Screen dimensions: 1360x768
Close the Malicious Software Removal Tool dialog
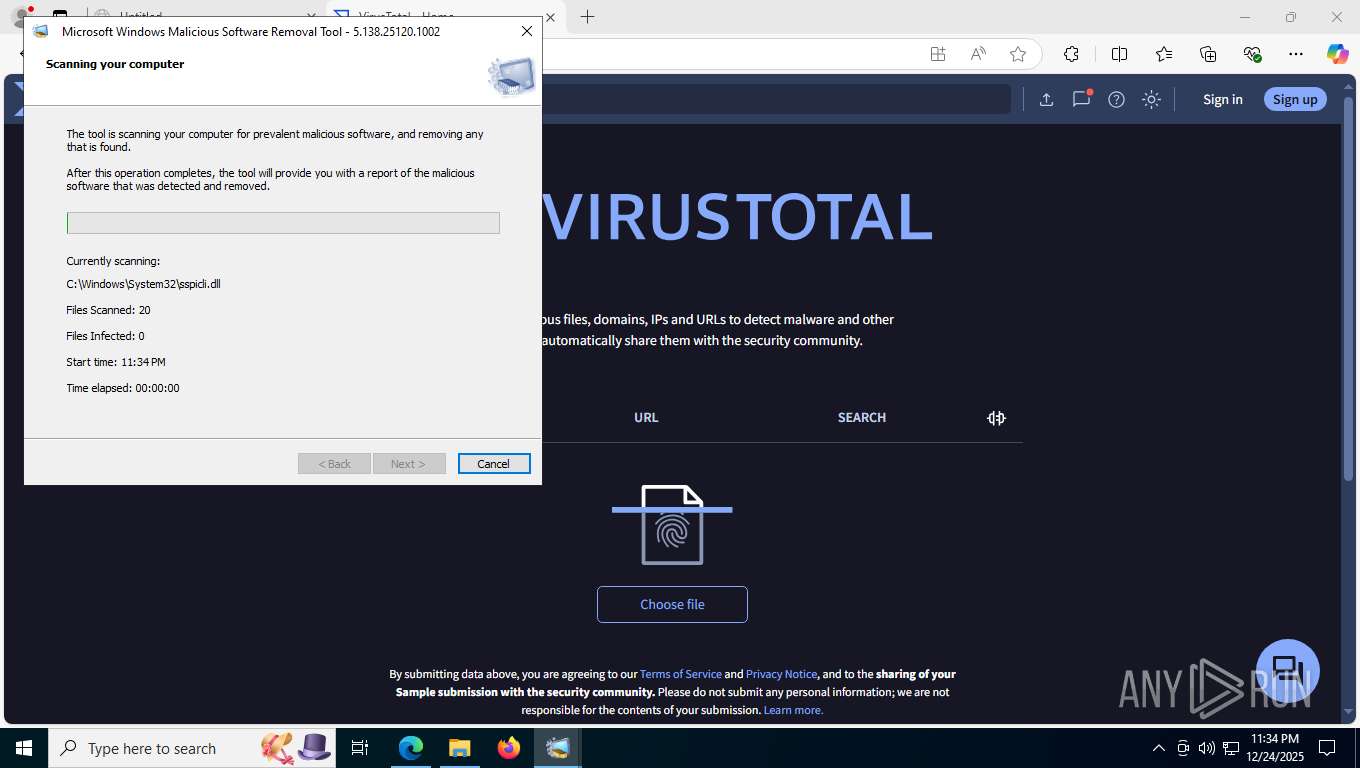point(527,31)
